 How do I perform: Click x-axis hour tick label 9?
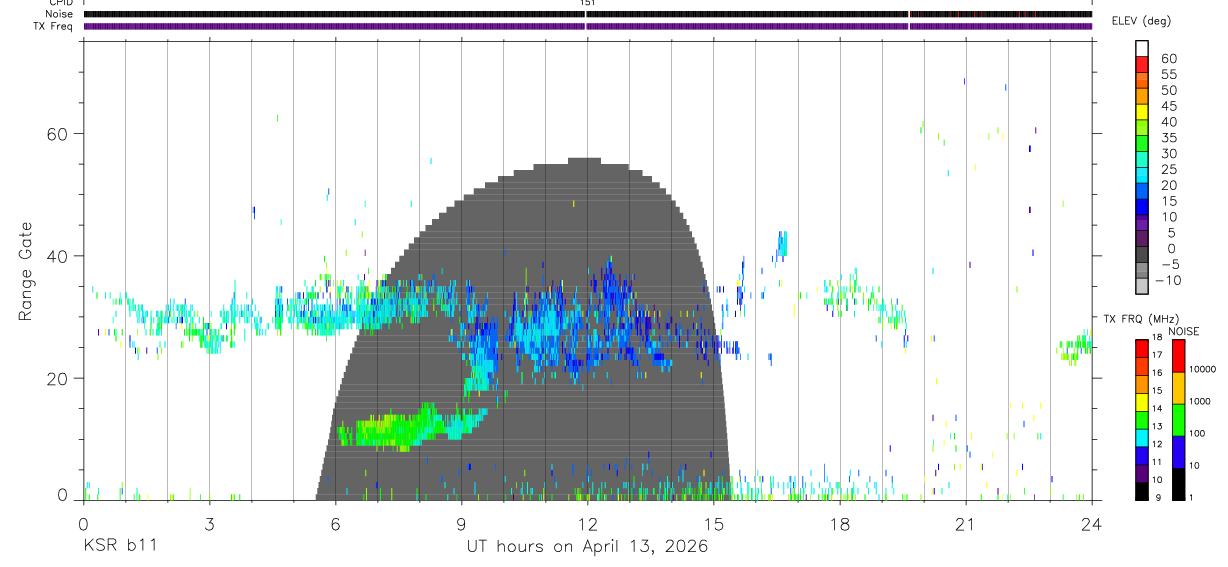[461, 524]
